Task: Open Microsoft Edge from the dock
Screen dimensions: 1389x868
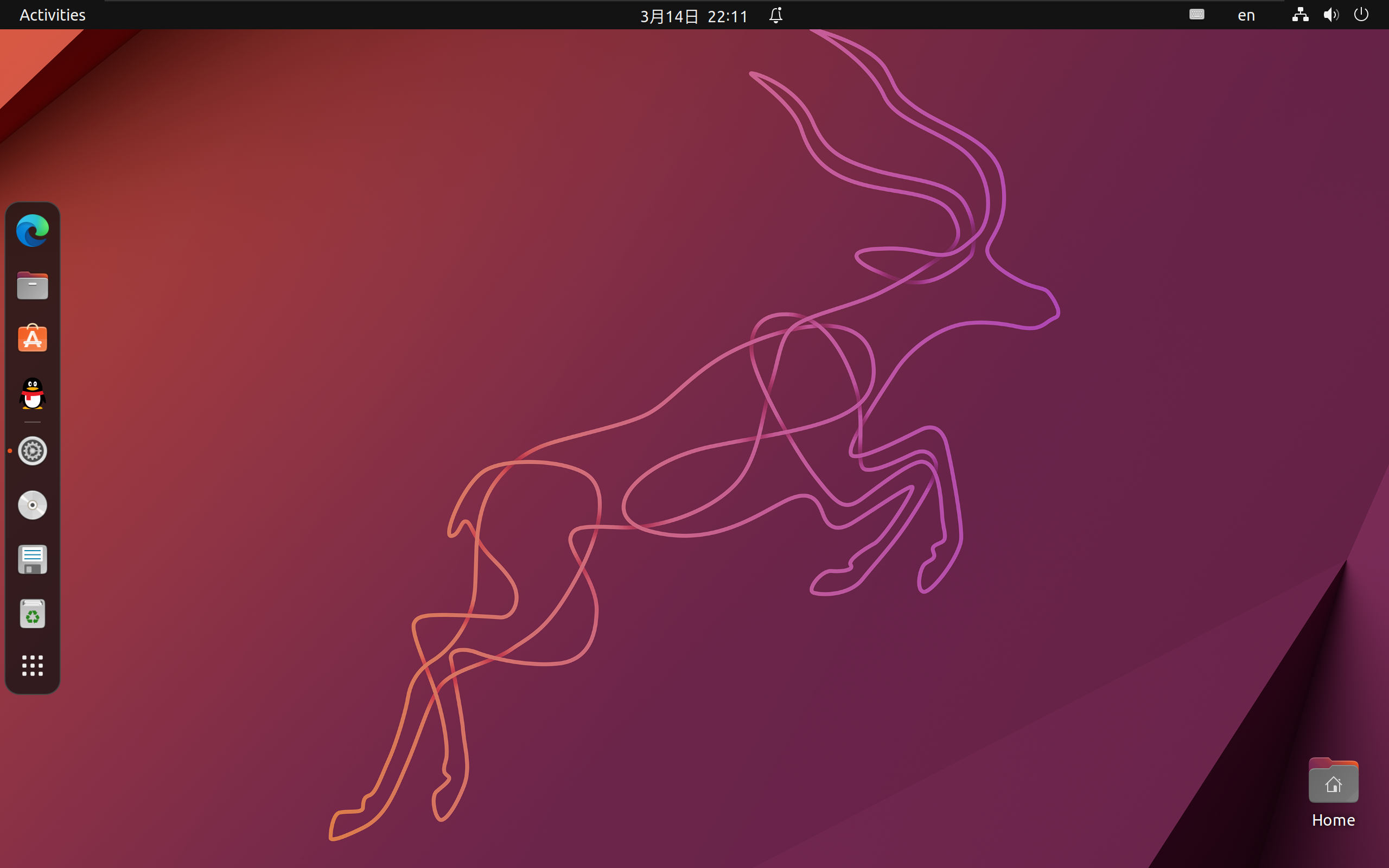Action: coord(32,230)
